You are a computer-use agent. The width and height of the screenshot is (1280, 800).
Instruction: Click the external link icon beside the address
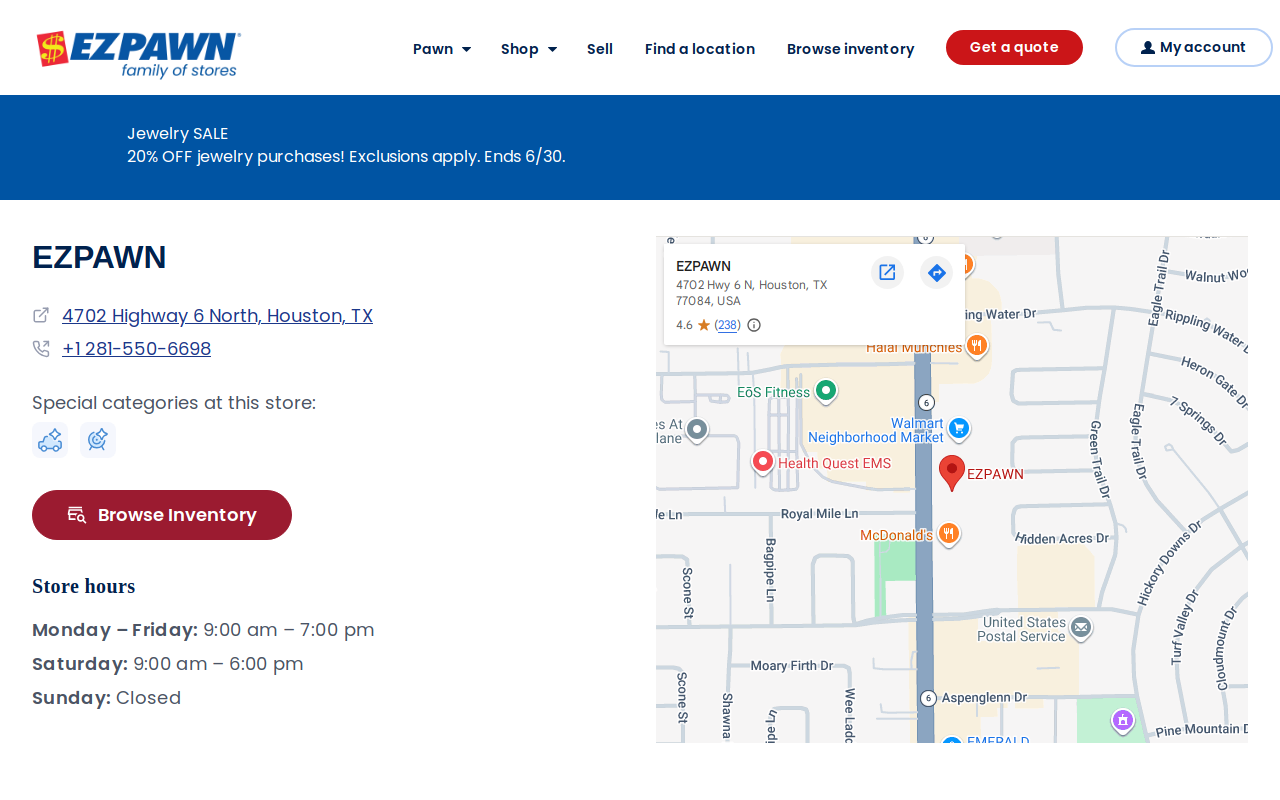point(41,315)
